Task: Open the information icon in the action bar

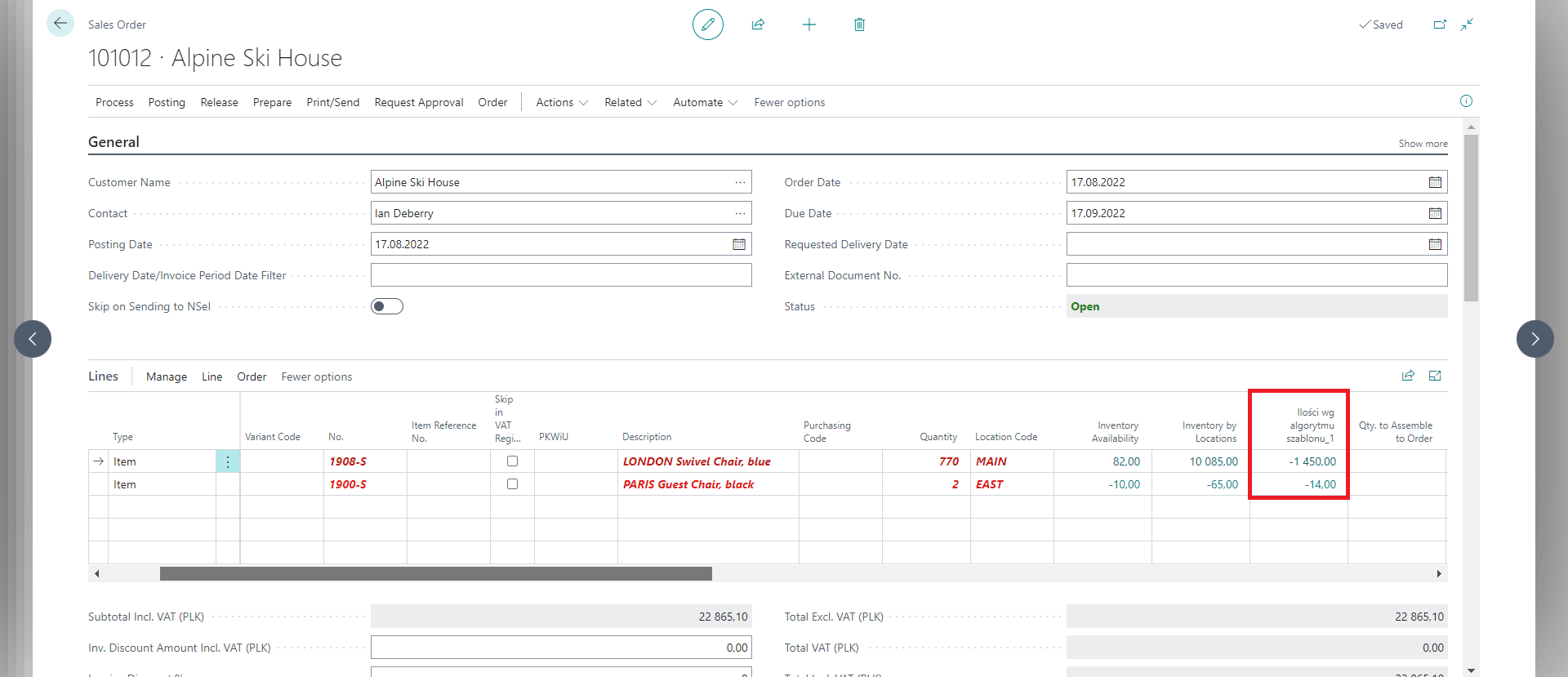Action: (x=1466, y=101)
